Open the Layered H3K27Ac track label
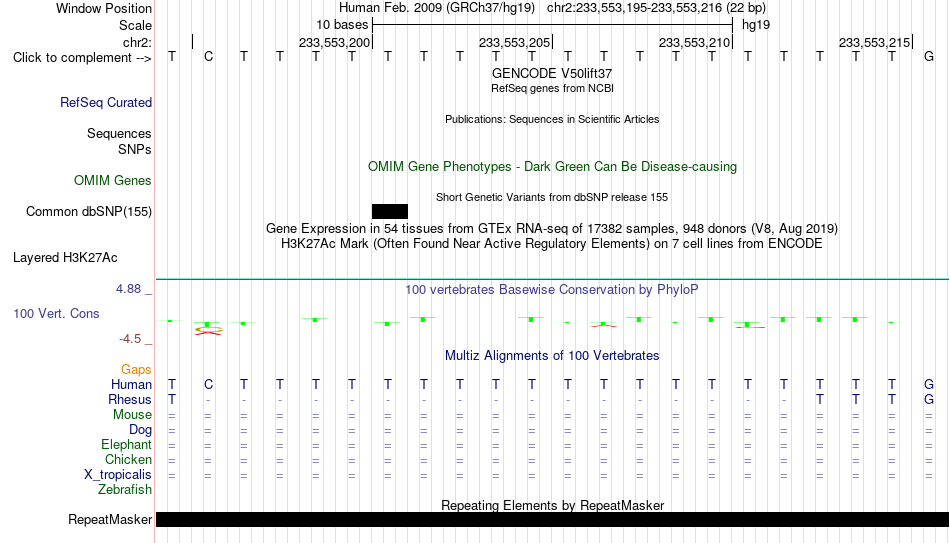This screenshot has height=543, width=950. (65, 258)
